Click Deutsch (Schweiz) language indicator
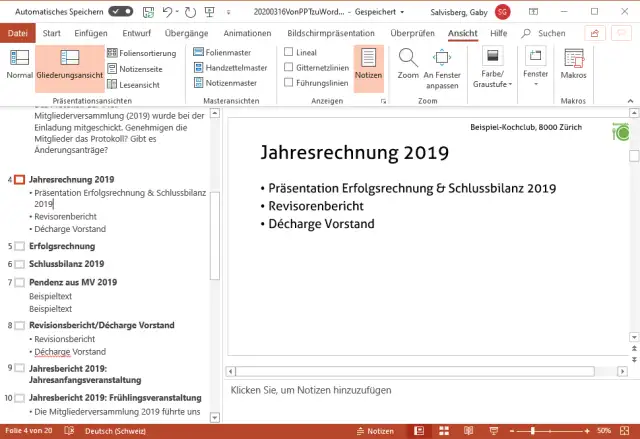Screen dimensions: 640x439 [115, 431]
